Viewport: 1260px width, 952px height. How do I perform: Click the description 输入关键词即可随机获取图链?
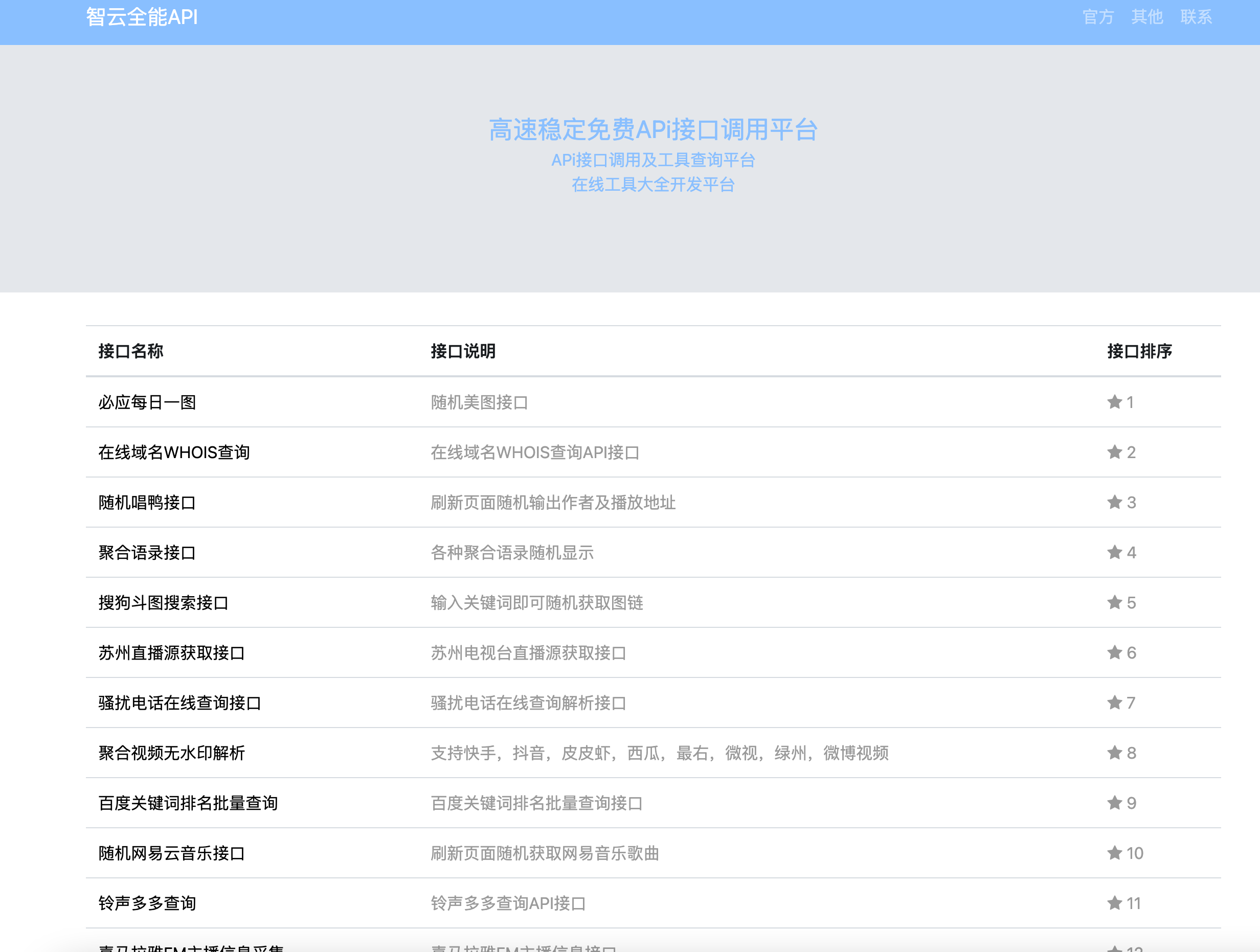537,603
